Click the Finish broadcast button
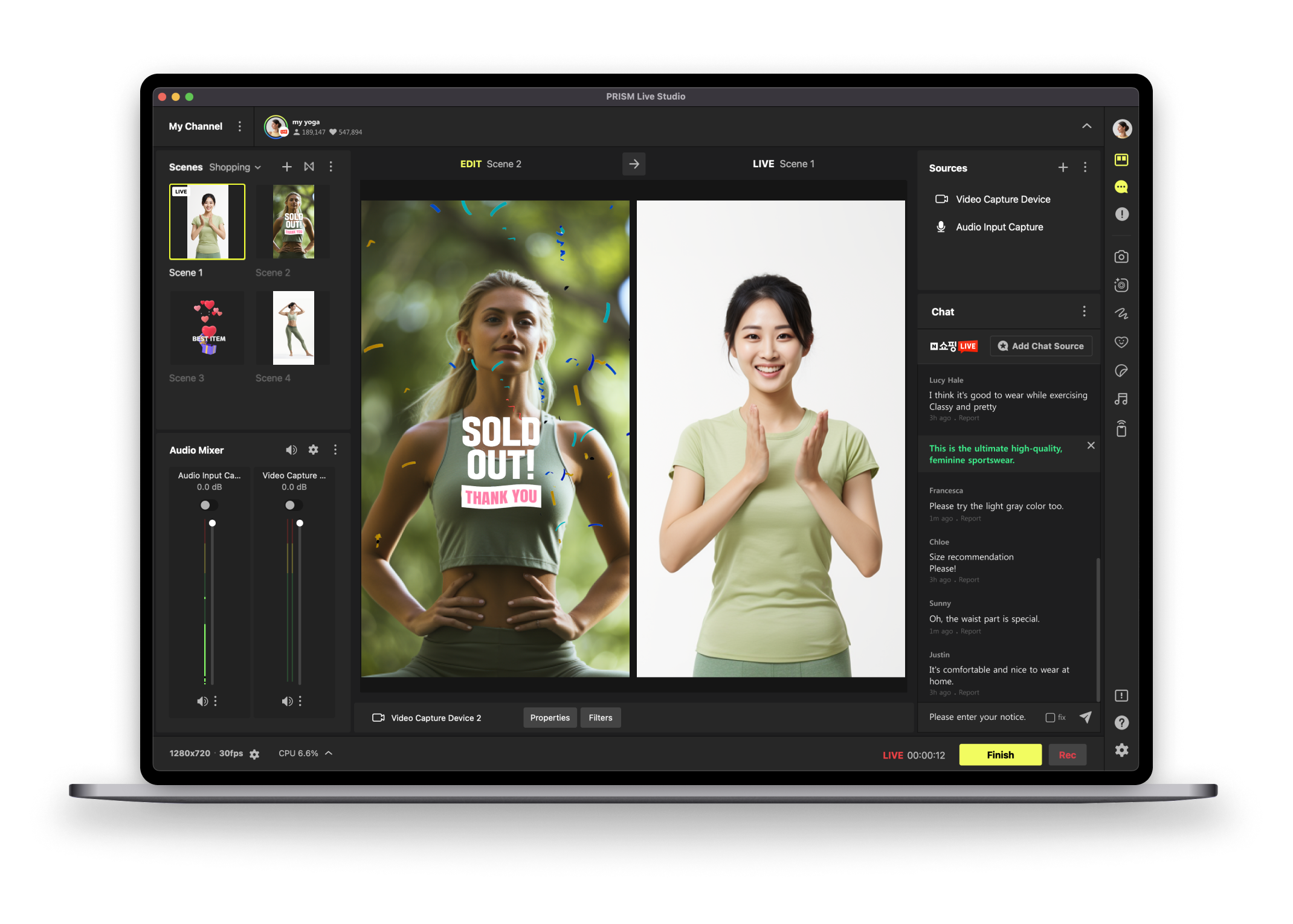Screen dimensions: 1293x924 [x=1000, y=755]
